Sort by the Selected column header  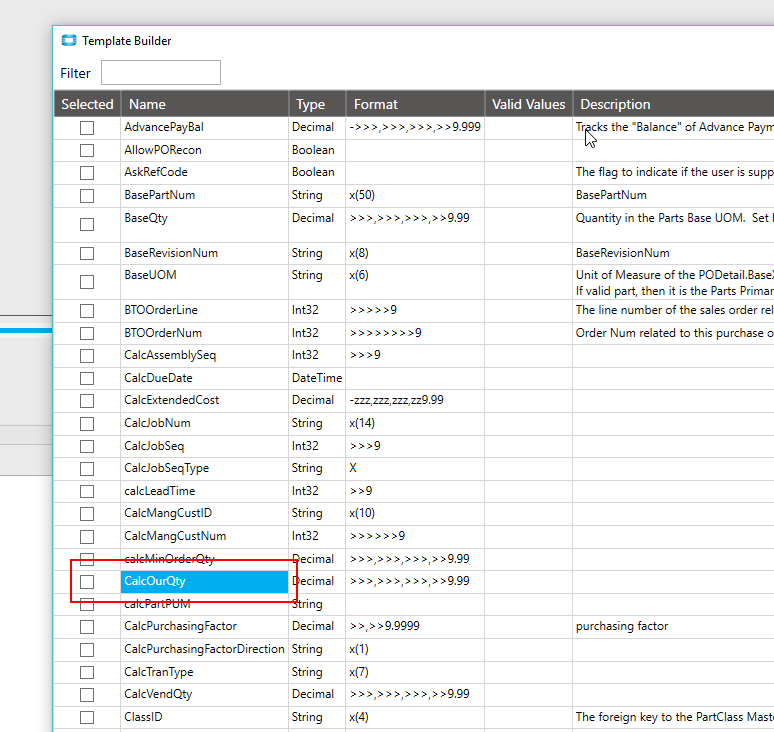87,104
